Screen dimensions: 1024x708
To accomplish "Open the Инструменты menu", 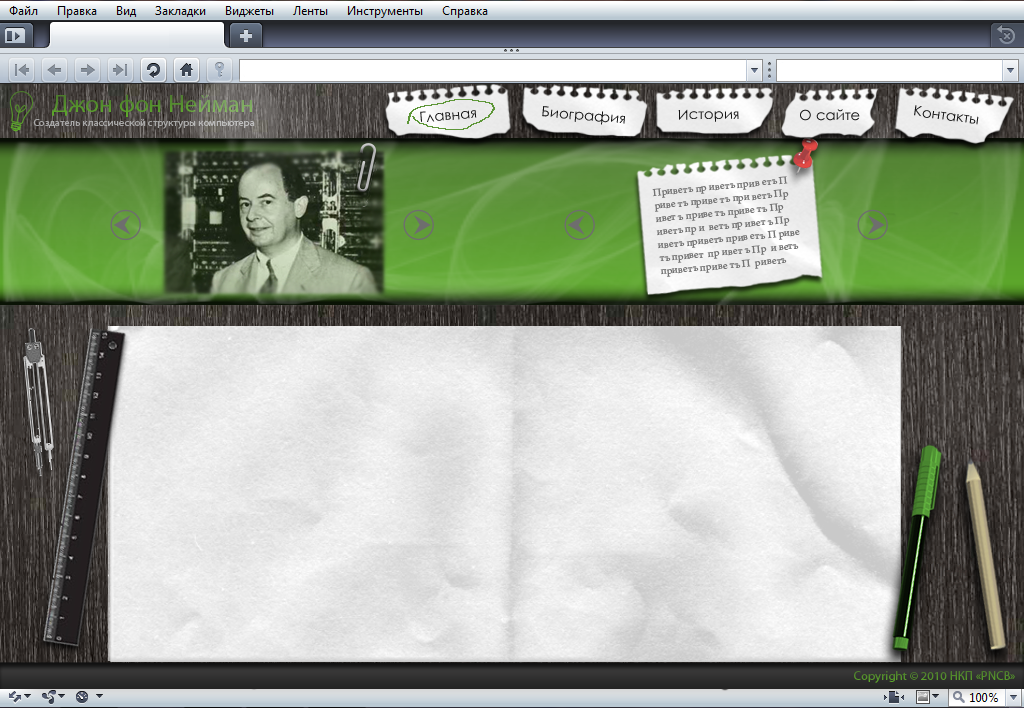I will pos(384,11).
